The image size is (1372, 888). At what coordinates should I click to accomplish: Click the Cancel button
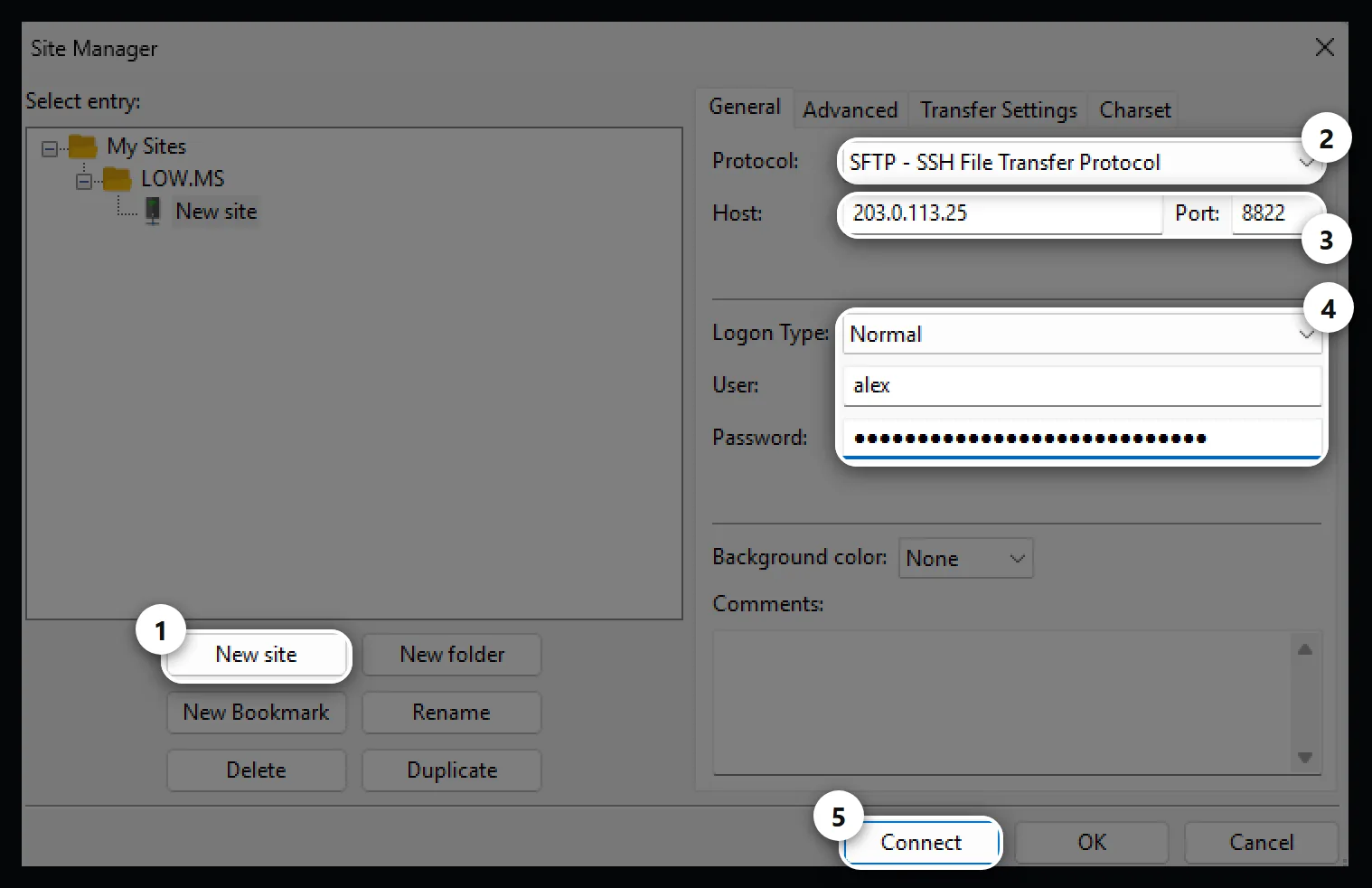1262,843
